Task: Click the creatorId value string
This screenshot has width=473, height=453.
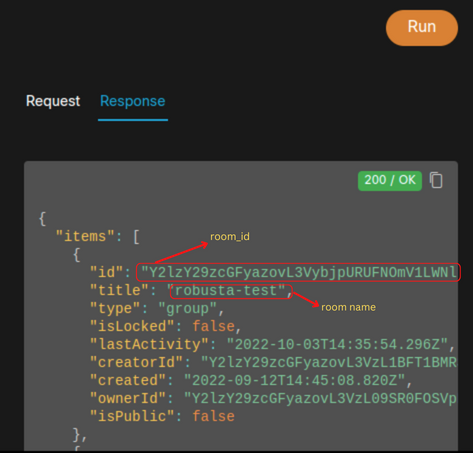Action: pos(329,362)
